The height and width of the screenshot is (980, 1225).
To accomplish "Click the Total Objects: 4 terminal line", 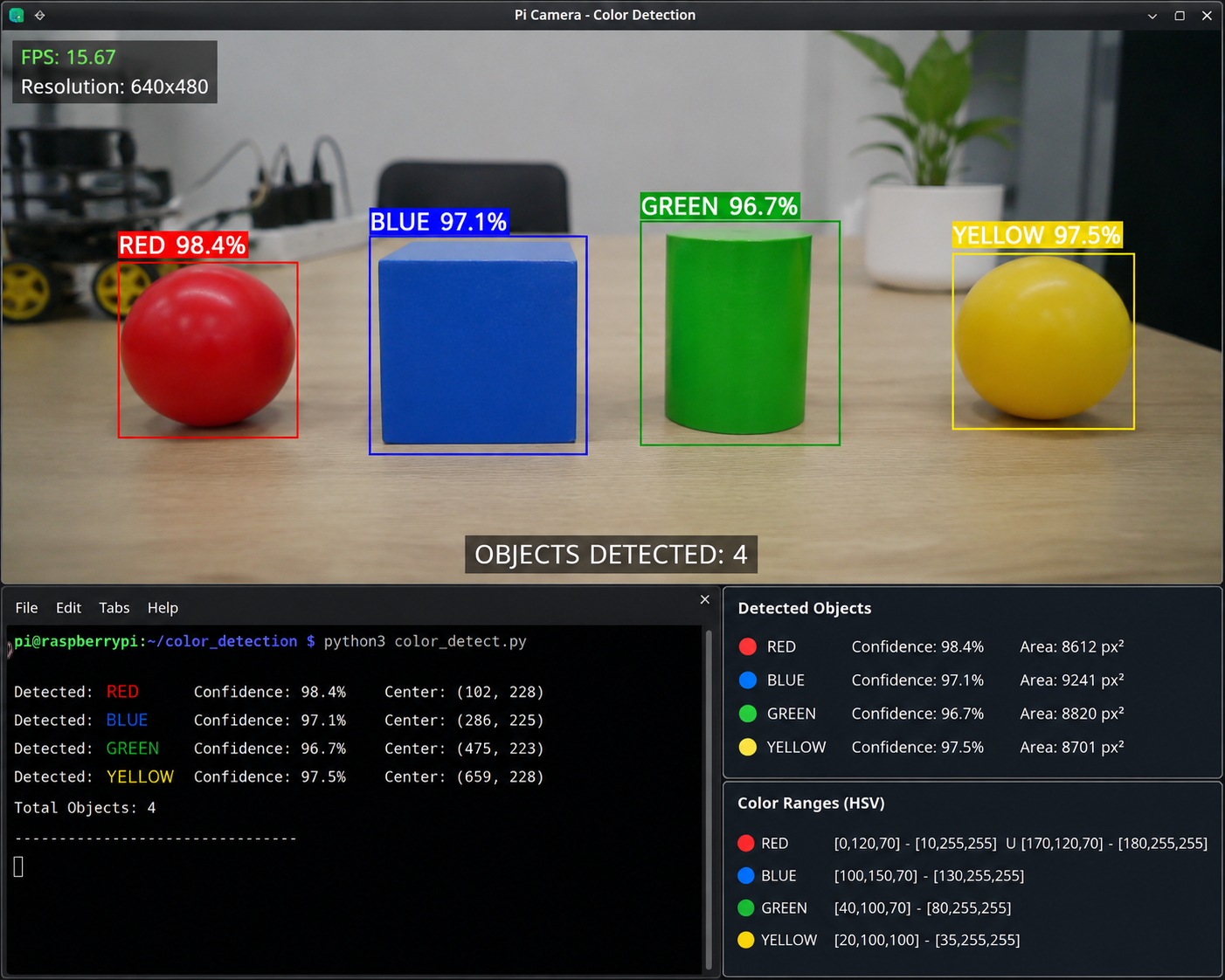I will 85,808.
